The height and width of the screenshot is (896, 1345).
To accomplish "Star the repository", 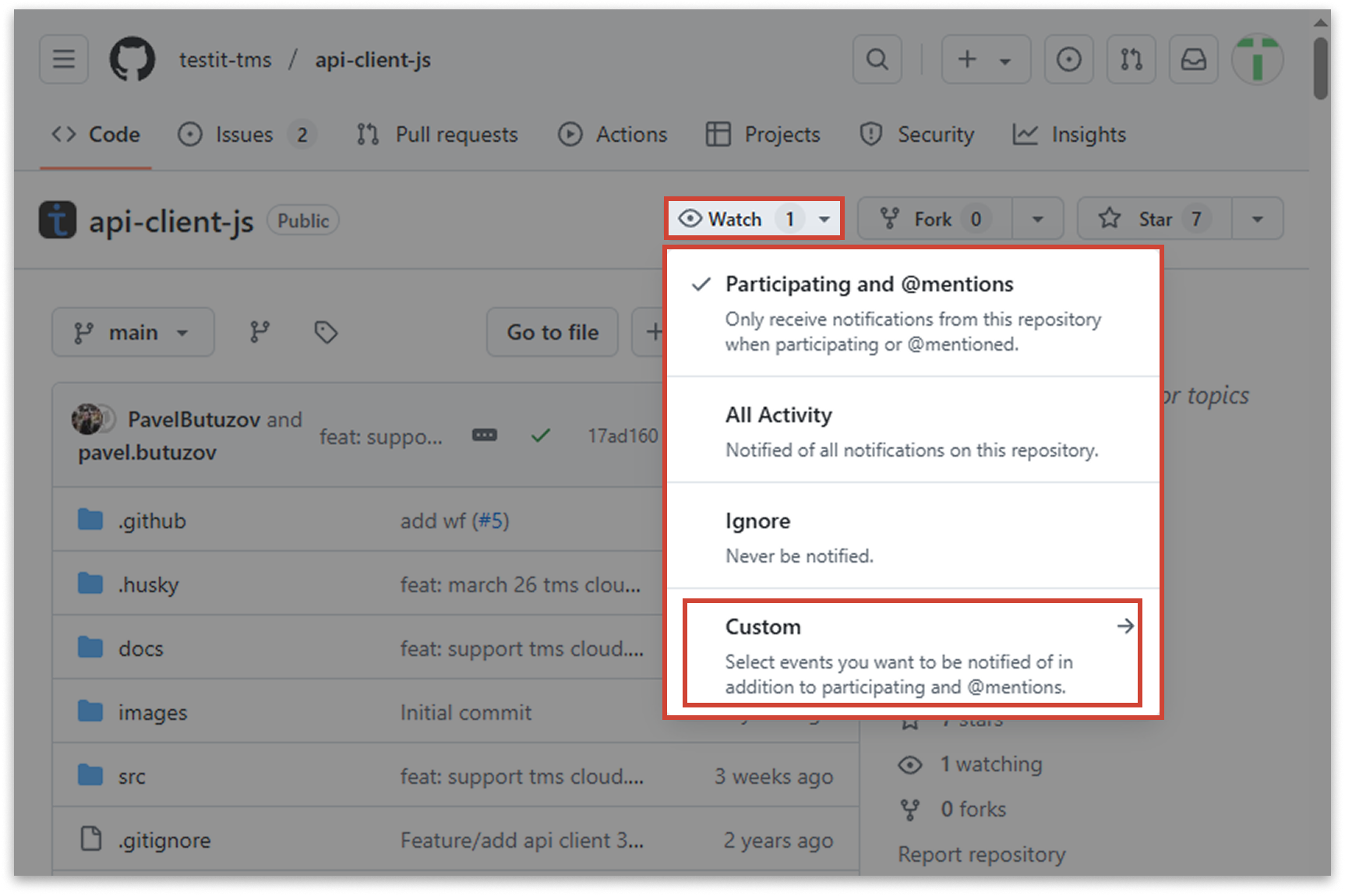I will click(x=1154, y=219).
